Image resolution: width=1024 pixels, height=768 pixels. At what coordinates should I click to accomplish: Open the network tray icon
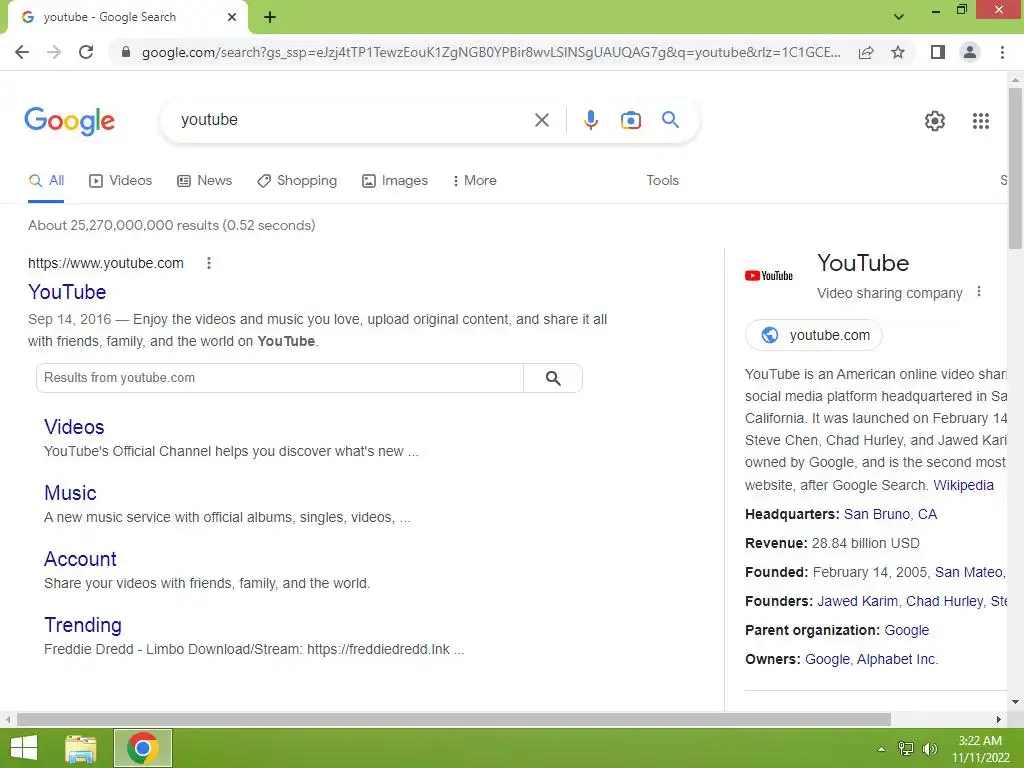906,749
